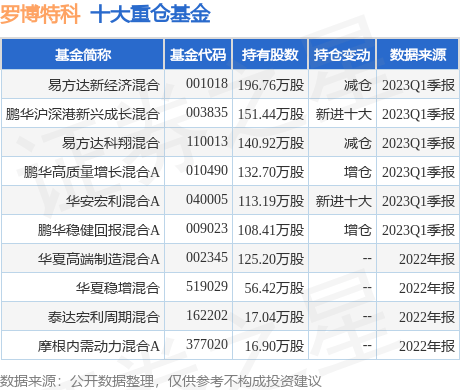Click the 基金简称 column header

pyautogui.click(x=83, y=55)
